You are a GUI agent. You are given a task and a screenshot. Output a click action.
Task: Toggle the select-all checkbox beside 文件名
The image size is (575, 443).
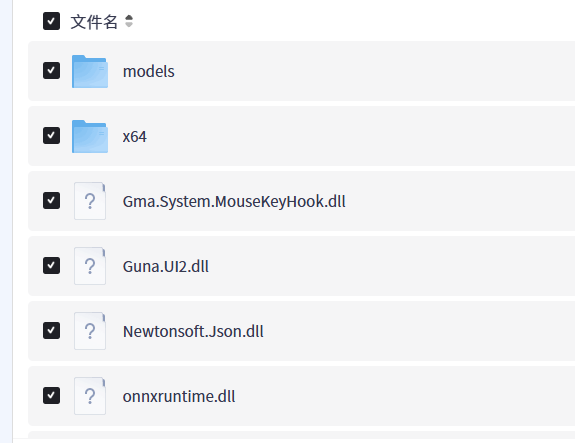[51, 21]
